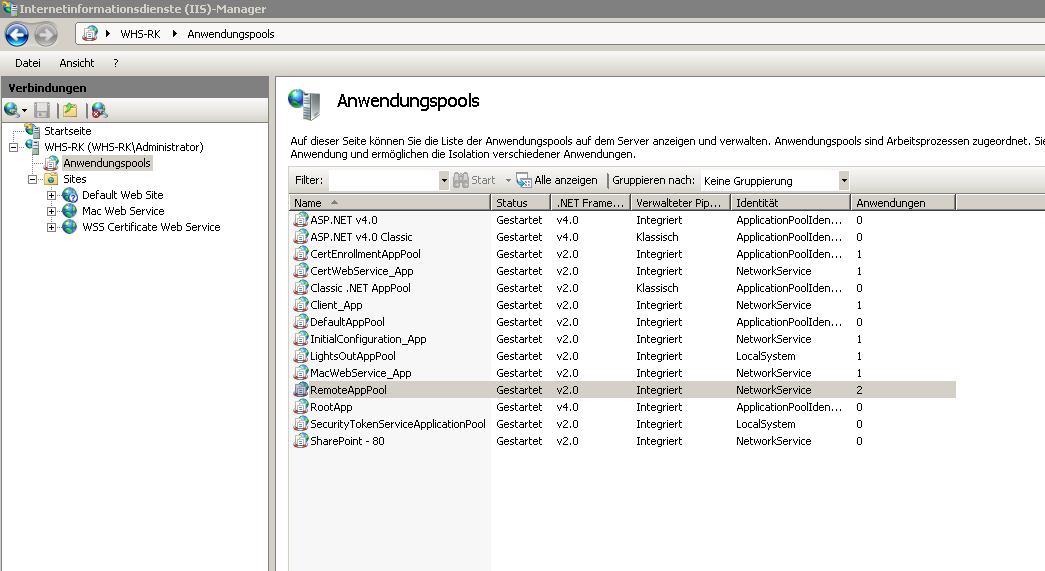Open the connect-to-server globe icon

[11, 110]
